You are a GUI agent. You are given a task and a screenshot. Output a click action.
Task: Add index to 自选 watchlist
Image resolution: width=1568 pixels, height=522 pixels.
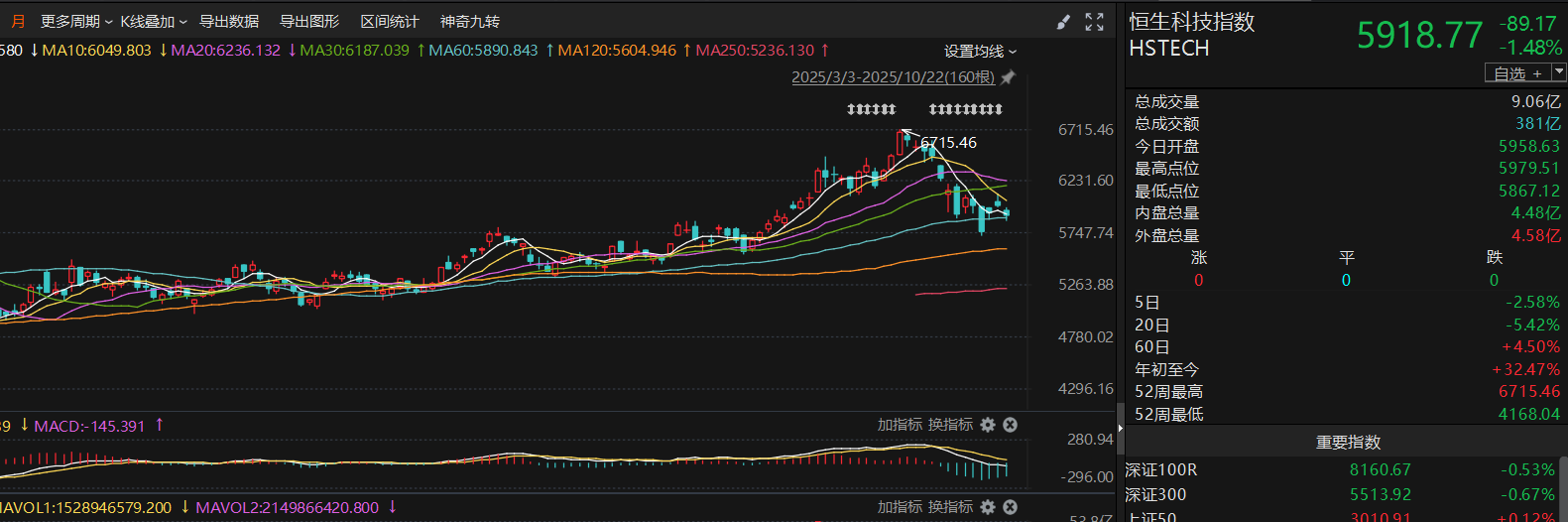click(x=1517, y=73)
